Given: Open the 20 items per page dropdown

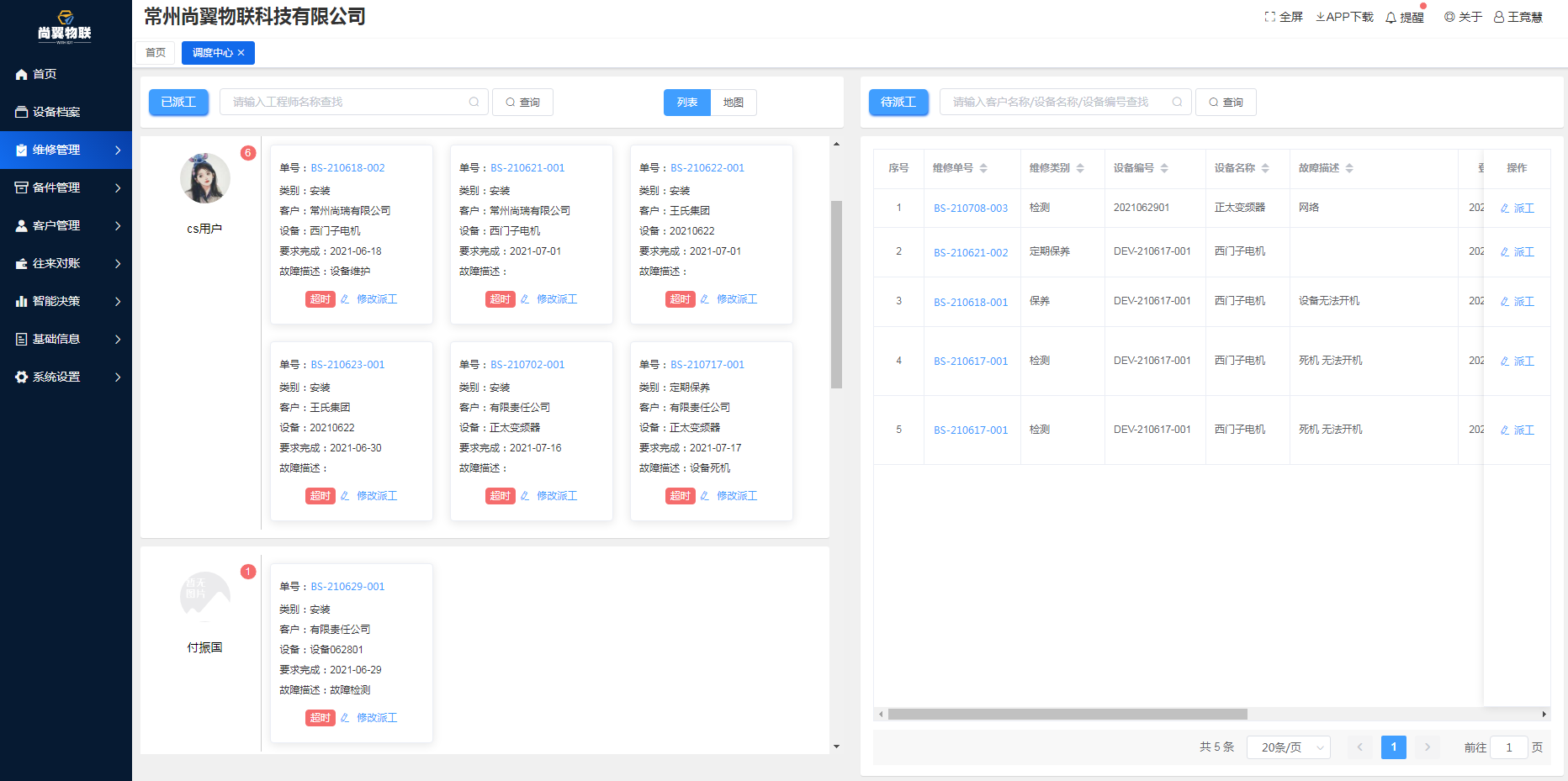Looking at the screenshot, I should pyautogui.click(x=1288, y=747).
